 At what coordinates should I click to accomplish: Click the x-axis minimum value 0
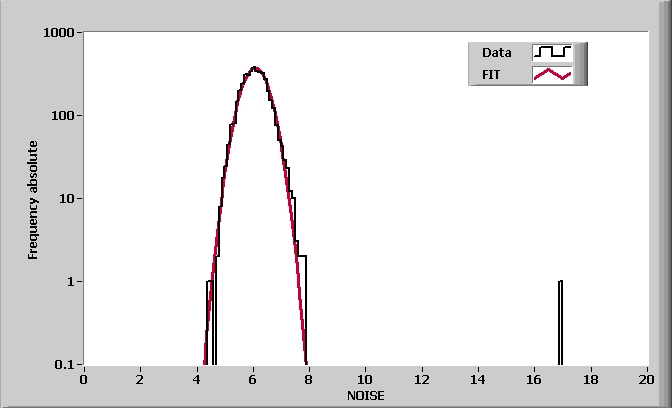point(84,379)
